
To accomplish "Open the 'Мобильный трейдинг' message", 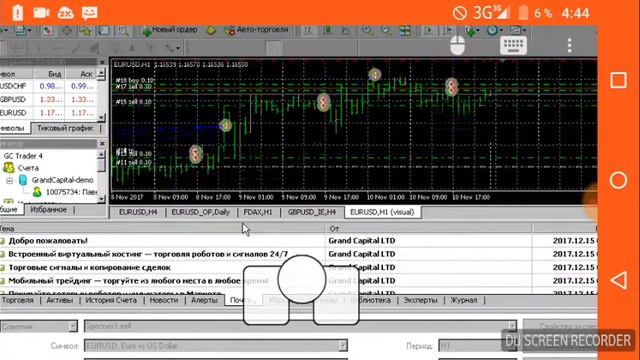I will click(138, 281).
